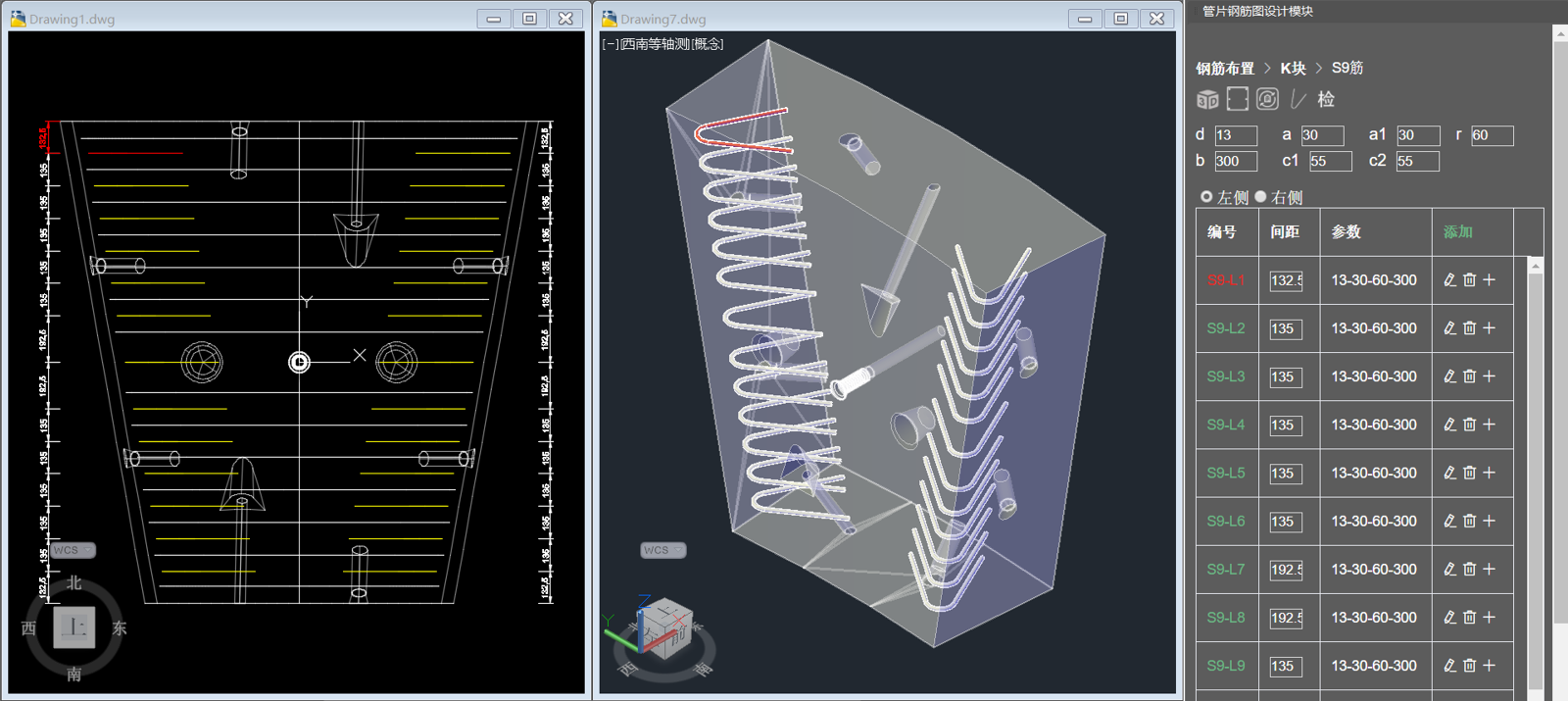1568x701 pixels.
Task: Click the WCS dropdown in Drawing1 viewport
Action: point(73,550)
